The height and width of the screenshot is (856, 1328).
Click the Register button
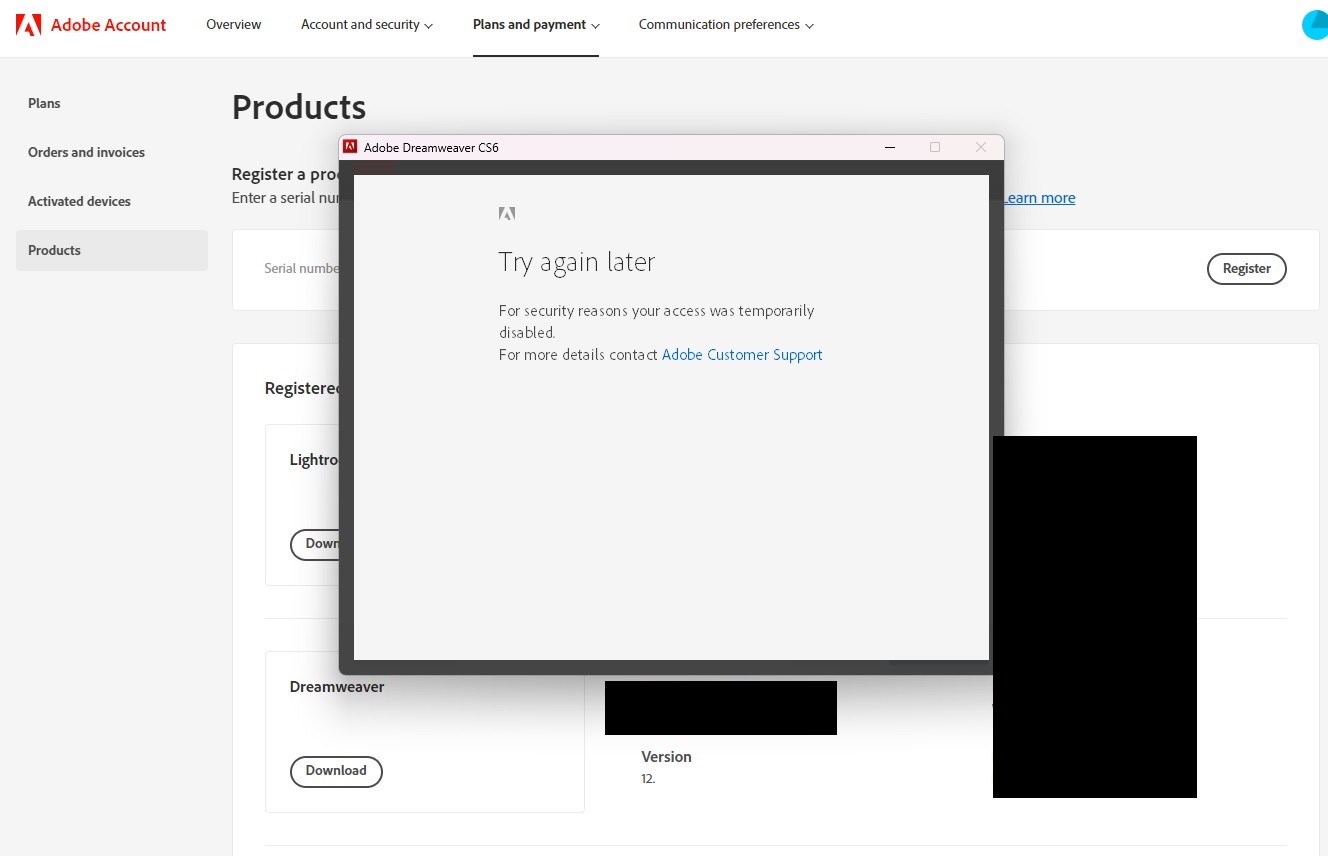(1246, 268)
